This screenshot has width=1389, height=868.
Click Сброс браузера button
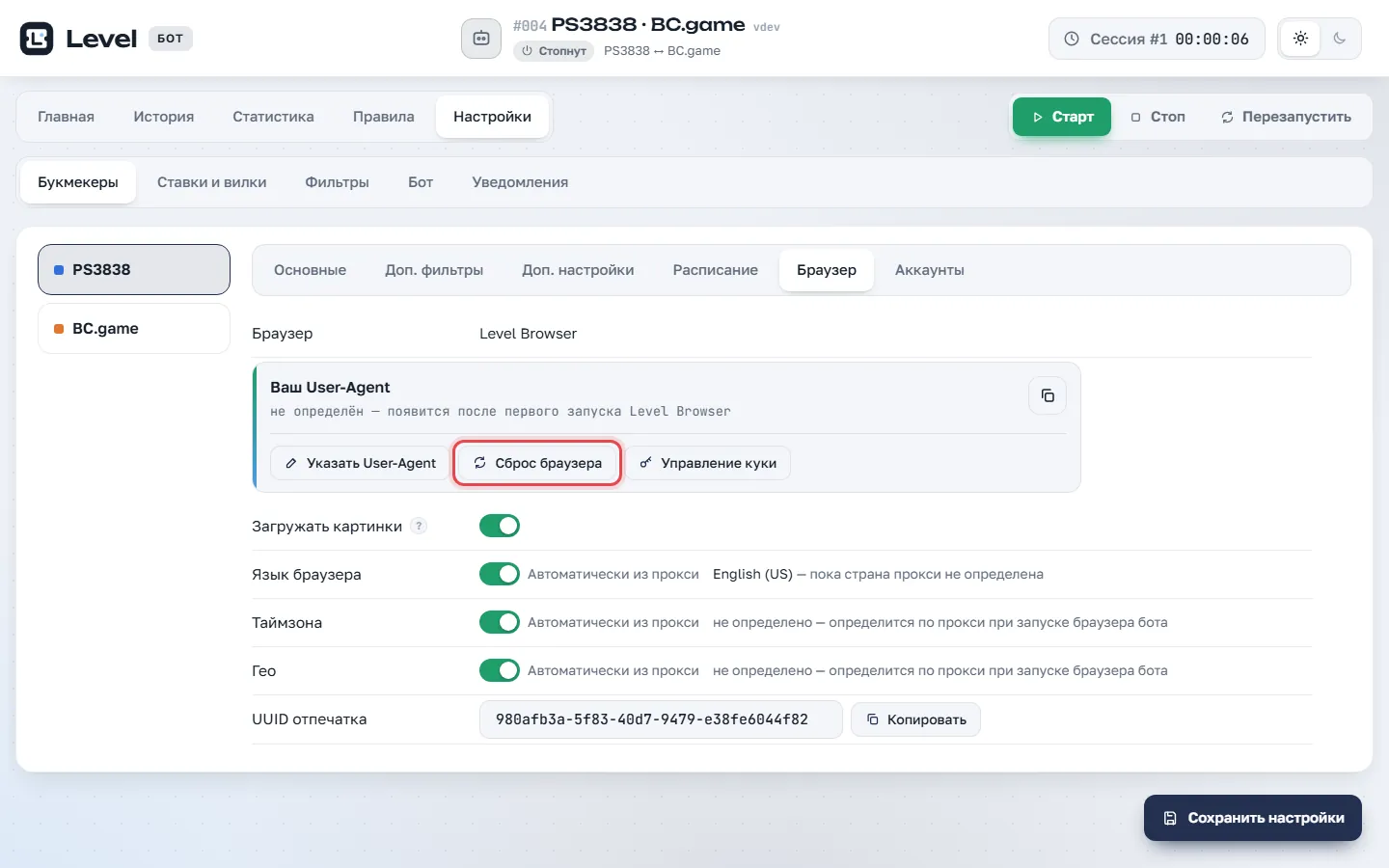pos(537,463)
